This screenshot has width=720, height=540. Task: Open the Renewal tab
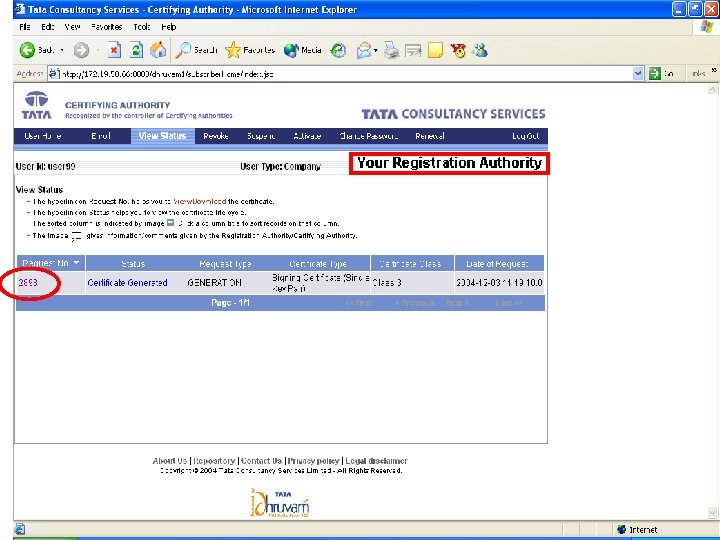[430, 136]
